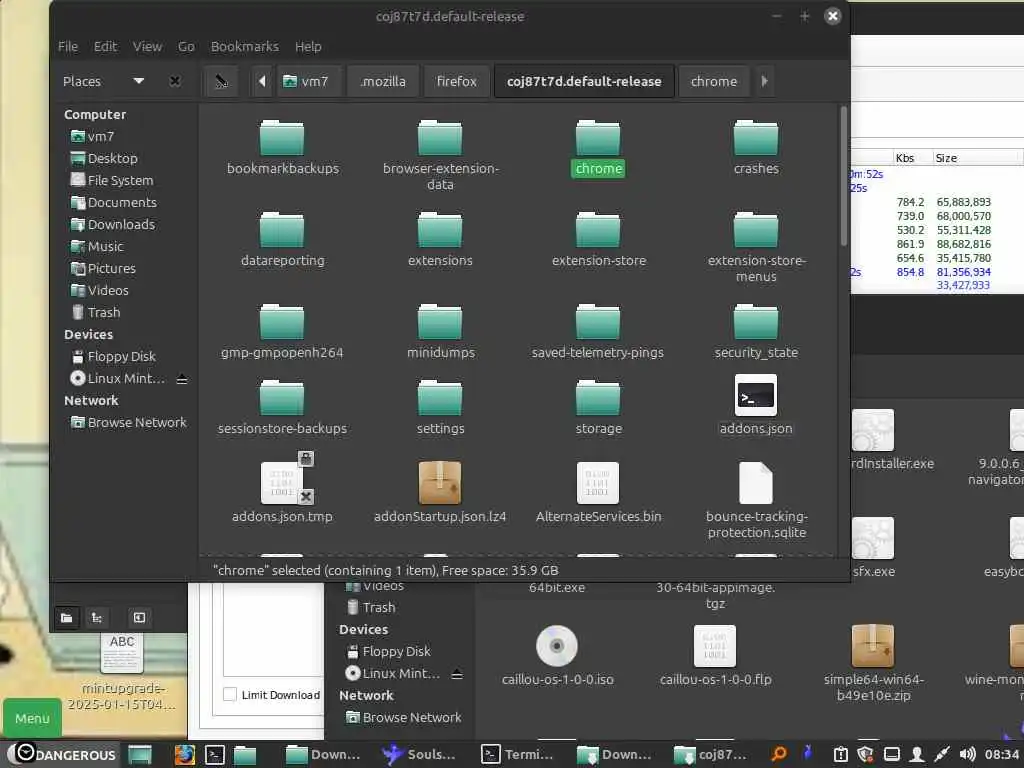Show later path buttons with the right arrow
Viewport: 1024px width, 768px height.
(x=764, y=81)
